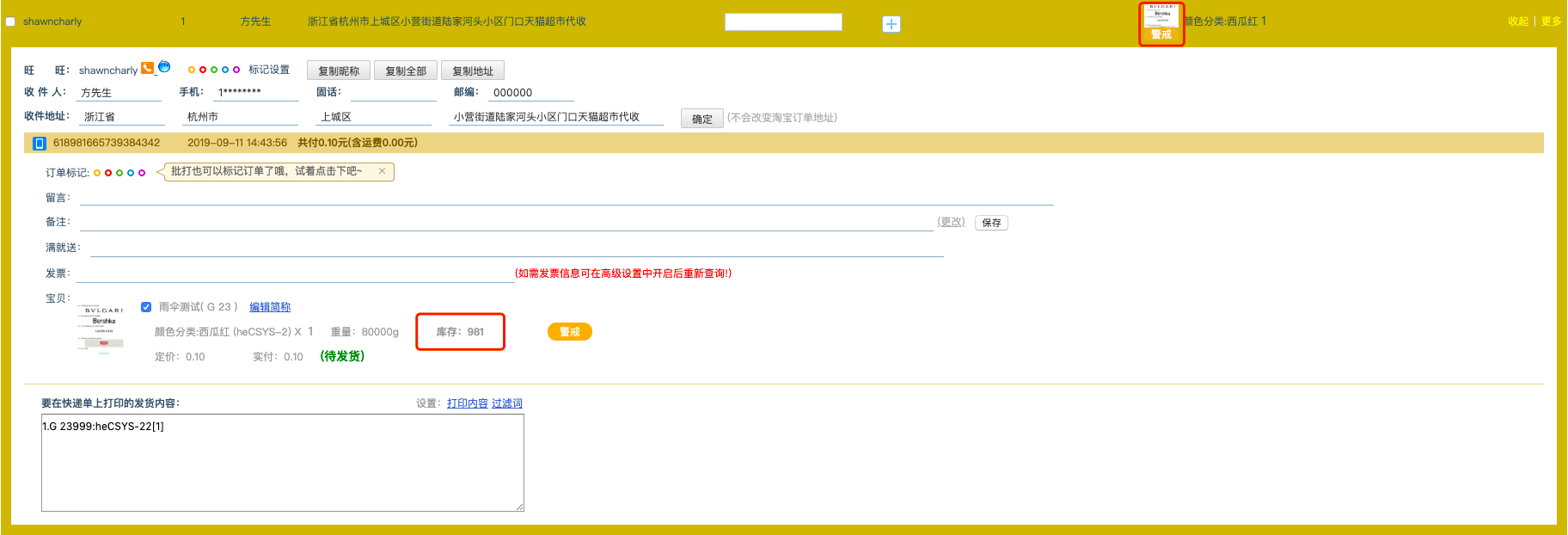The image size is (1568, 535).
Task: Expand more options with 更多
Action: [x=1551, y=22]
